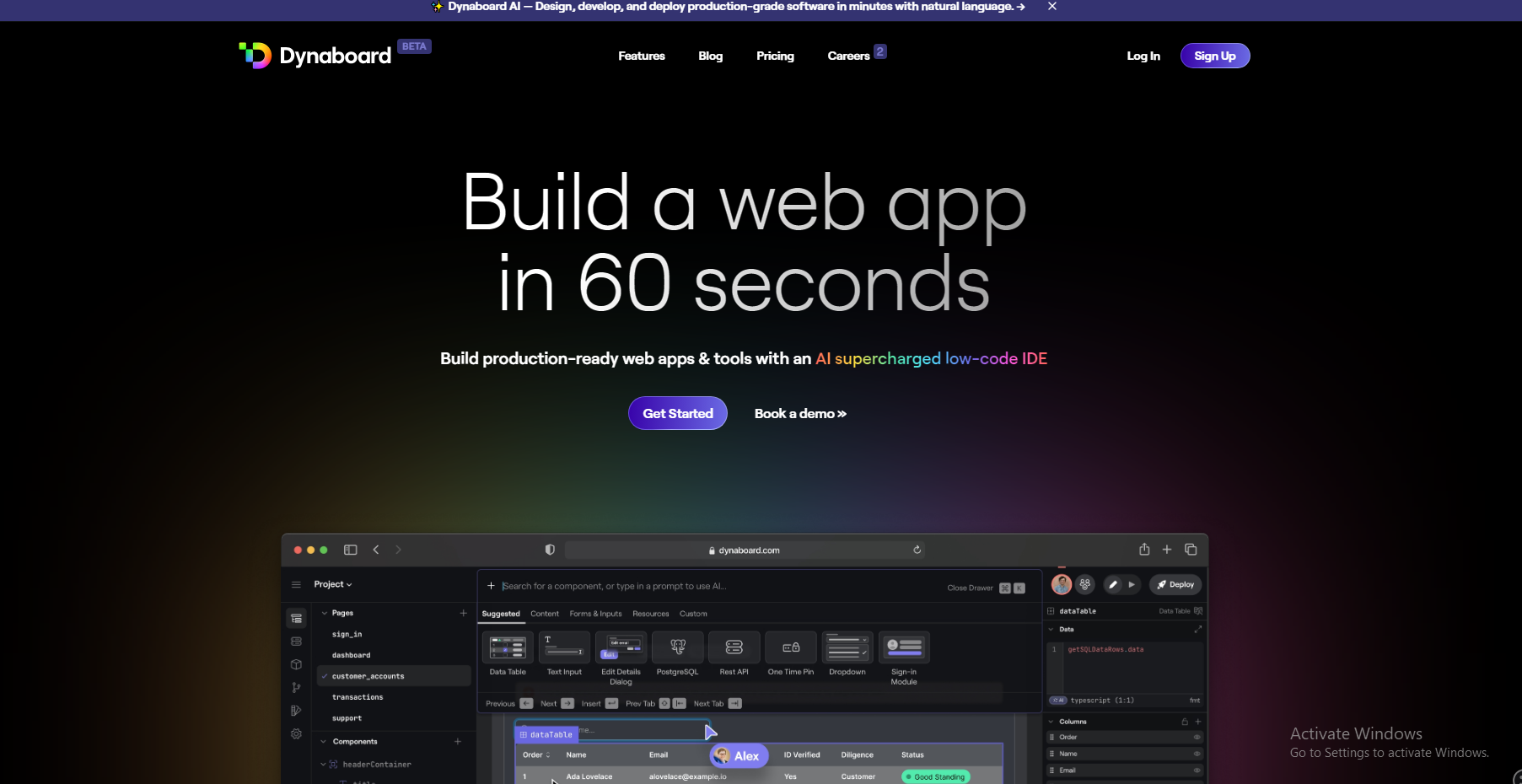Click the new tab plus icon in the demo browser
This screenshot has width=1522, height=784.
[1167, 550]
